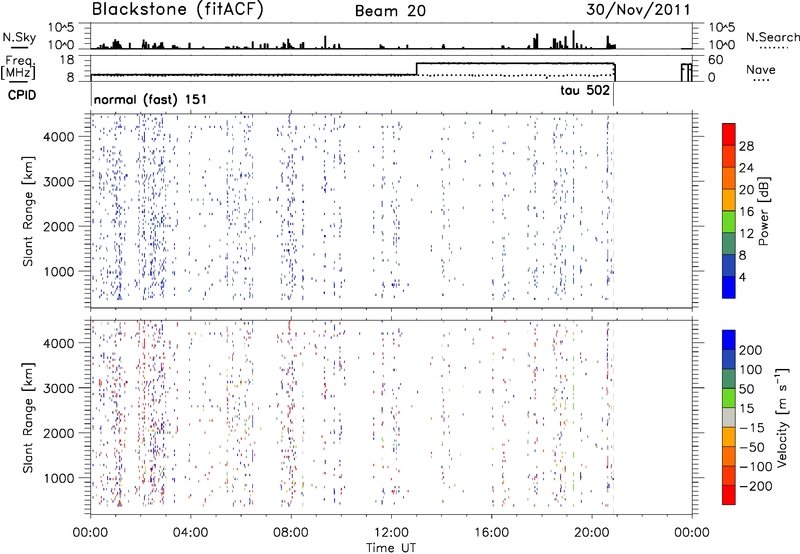
Task: Select the 'Beam 20' label
Action: [x=390, y=11]
